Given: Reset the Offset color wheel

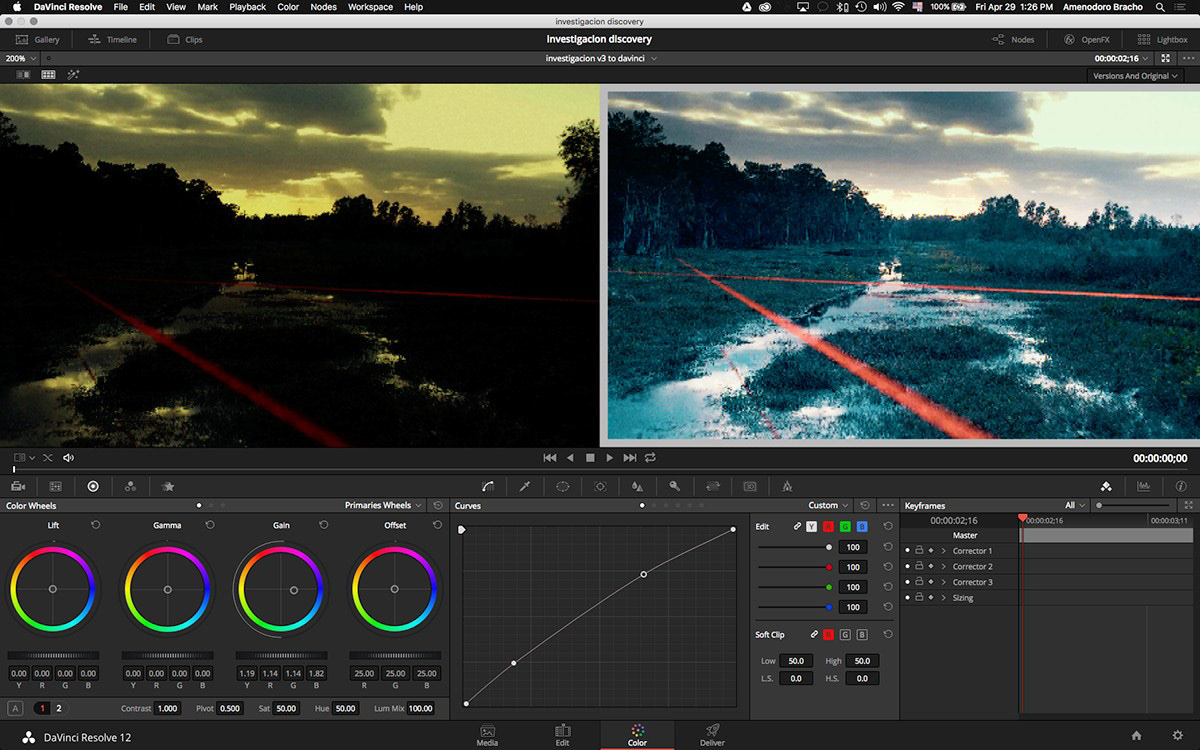Looking at the screenshot, I should coord(437,524).
